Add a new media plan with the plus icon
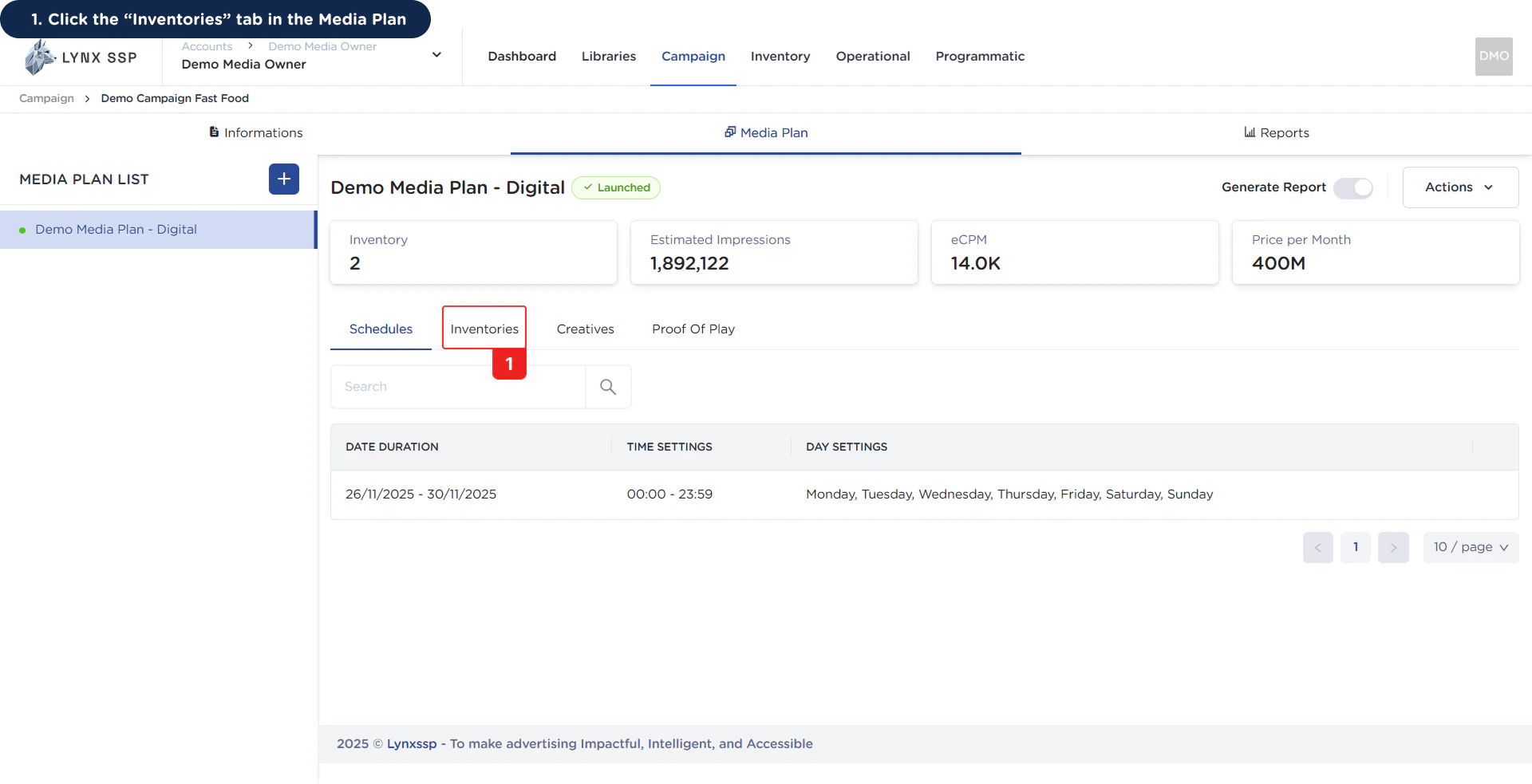The height and width of the screenshot is (784, 1532). (283, 179)
